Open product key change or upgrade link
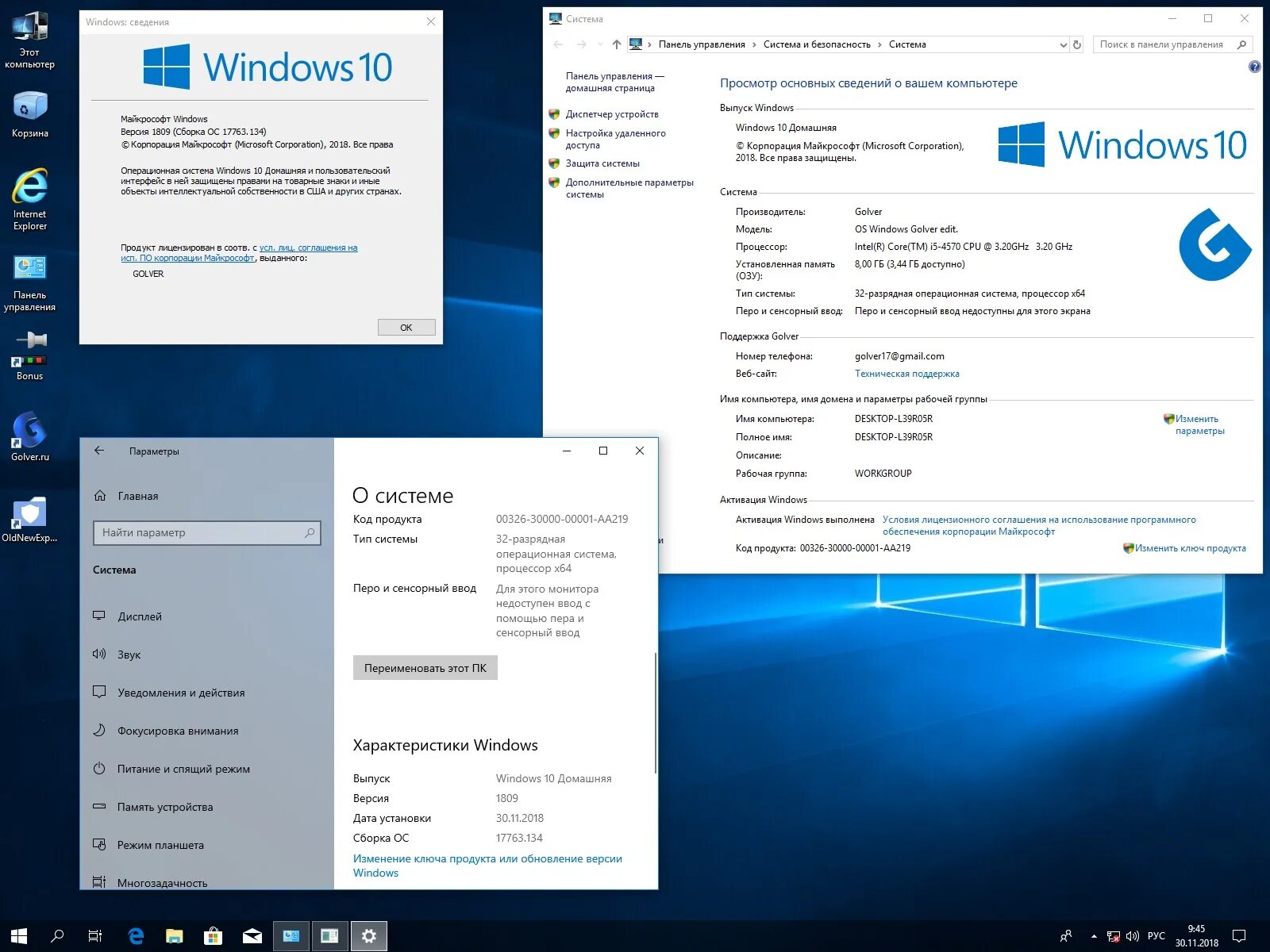This screenshot has width=1270, height=952. 487,866
